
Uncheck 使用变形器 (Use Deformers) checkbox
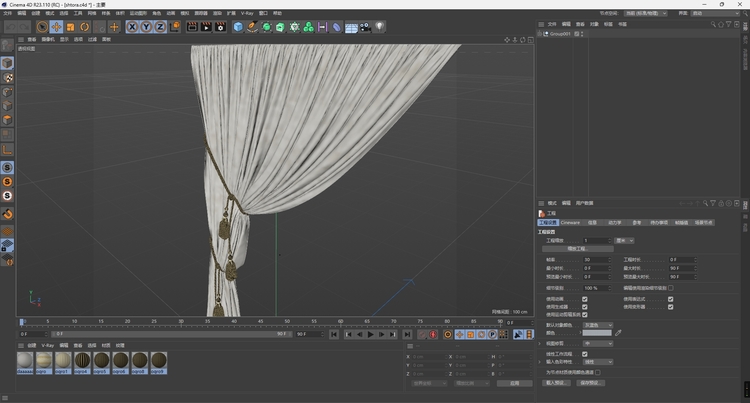point(671,307)
